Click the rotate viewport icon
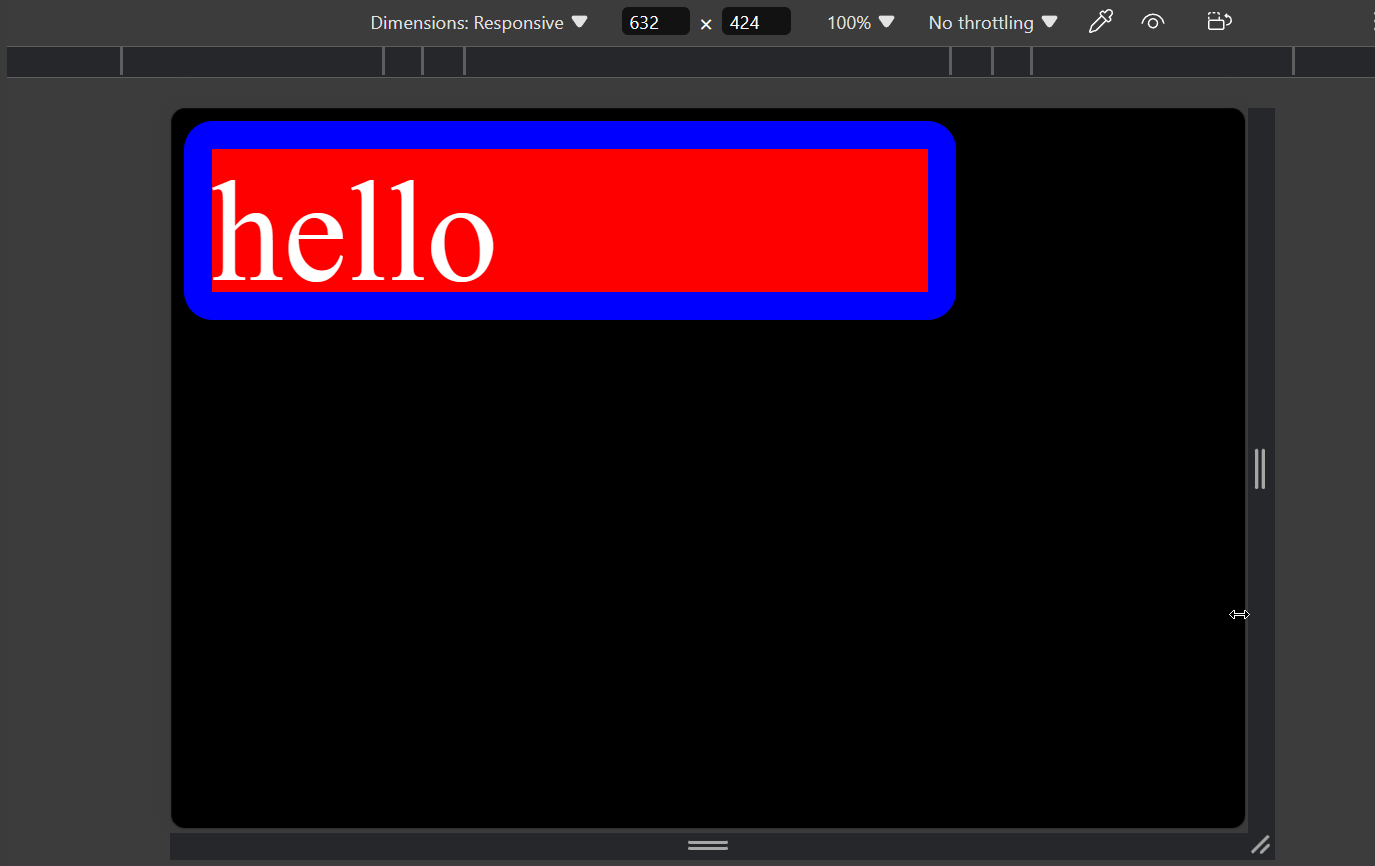Image resolution: width=1375 pixels, height=866 pixels. [1219, 21]
